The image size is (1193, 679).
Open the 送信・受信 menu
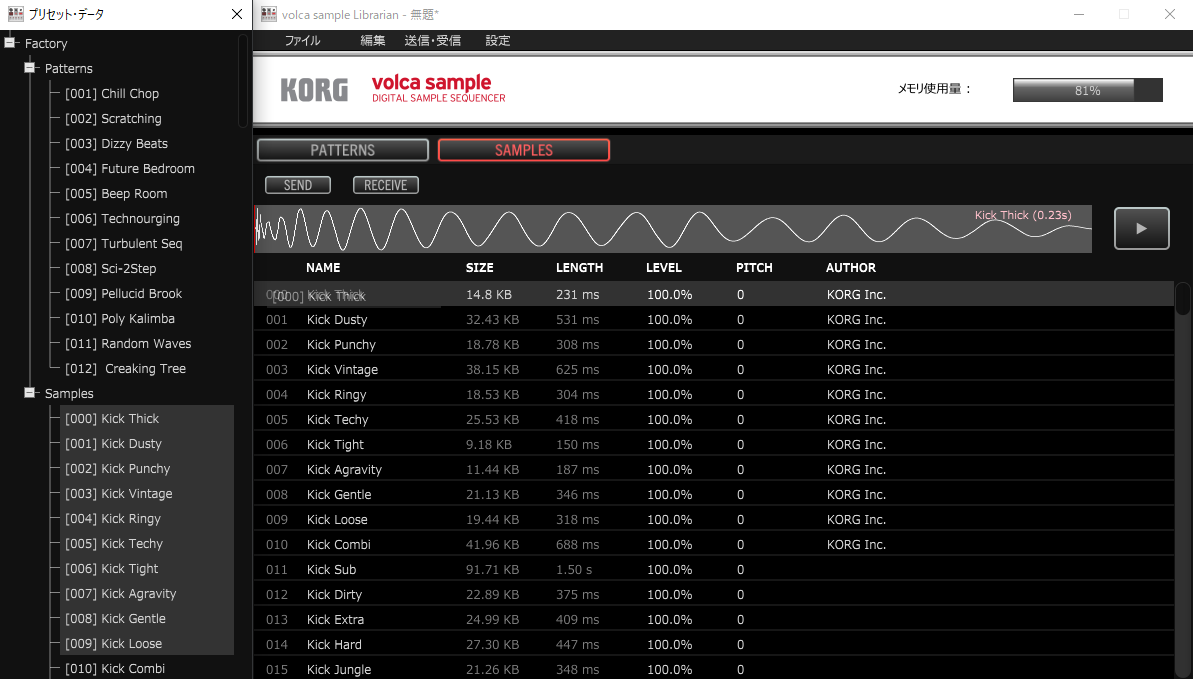[x=432, y=40]
